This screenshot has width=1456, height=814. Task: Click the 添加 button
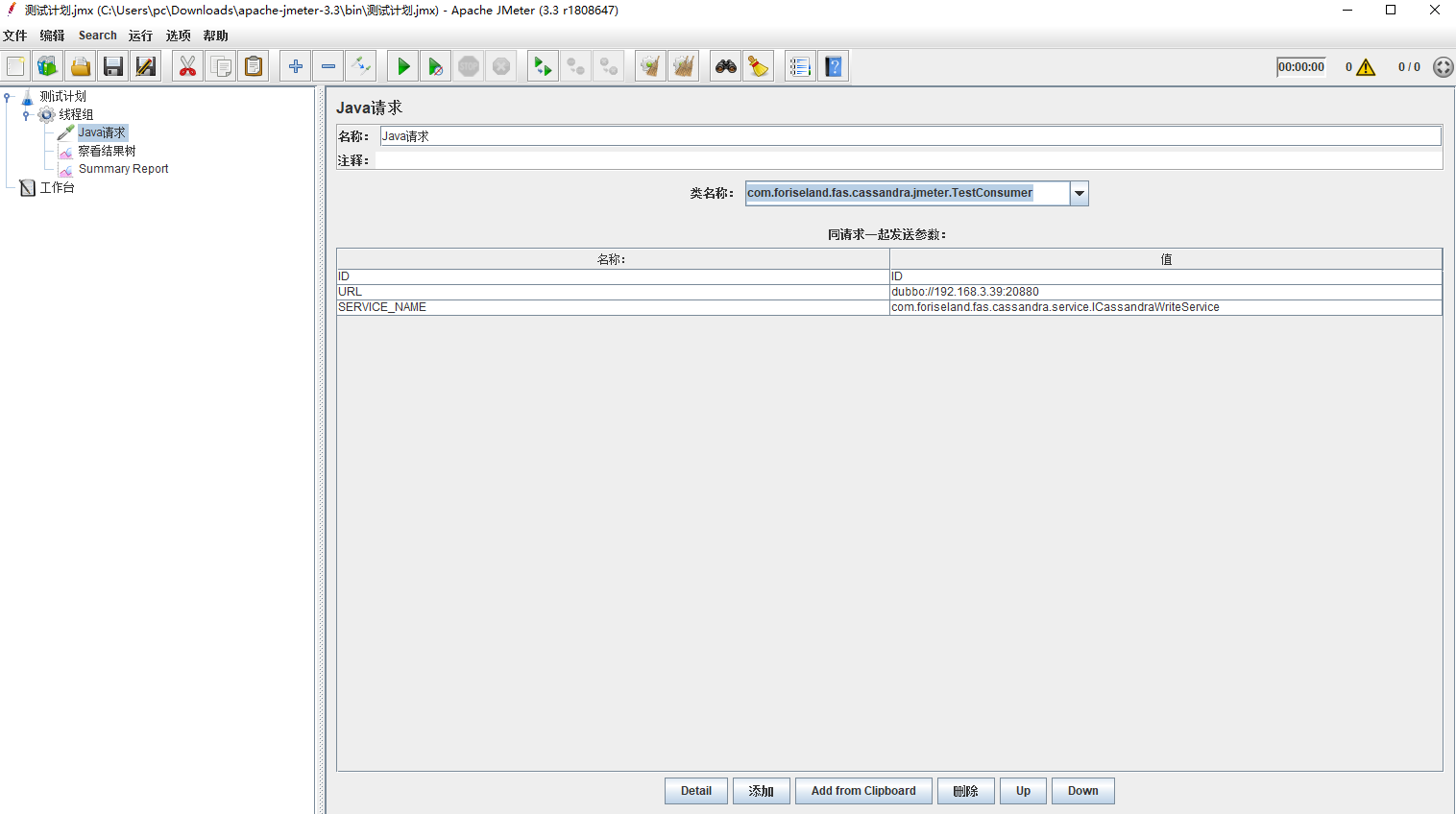(x=762, y=791)
